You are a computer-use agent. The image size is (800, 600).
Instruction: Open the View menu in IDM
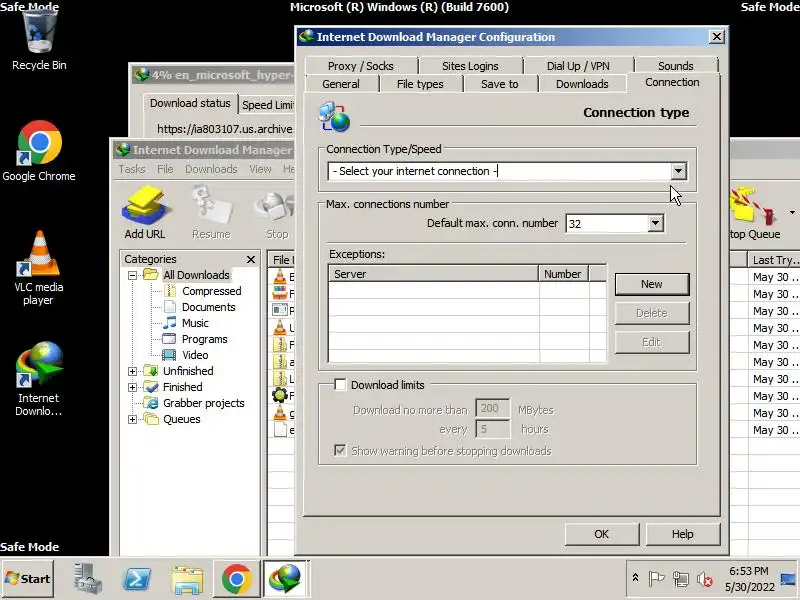(x=260, y=169)
